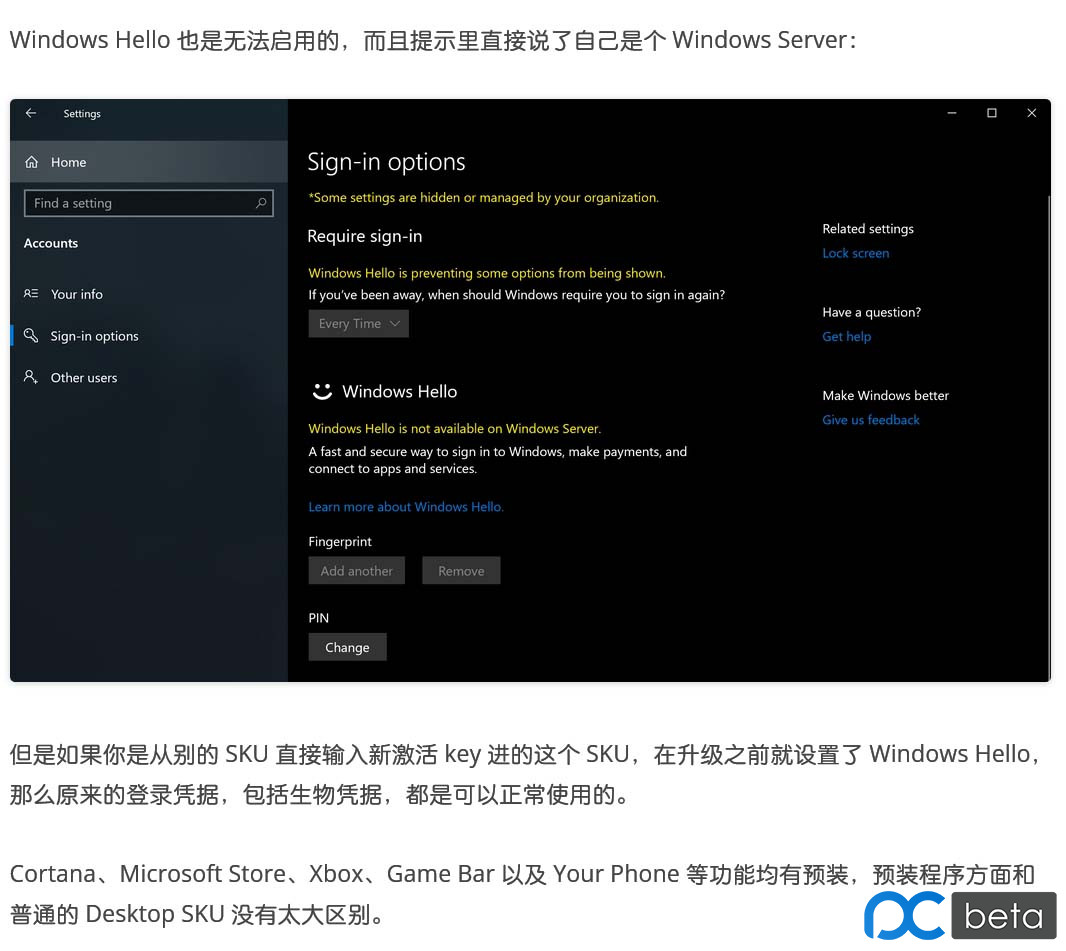Maximize the Settings window

tap(992, 113)
